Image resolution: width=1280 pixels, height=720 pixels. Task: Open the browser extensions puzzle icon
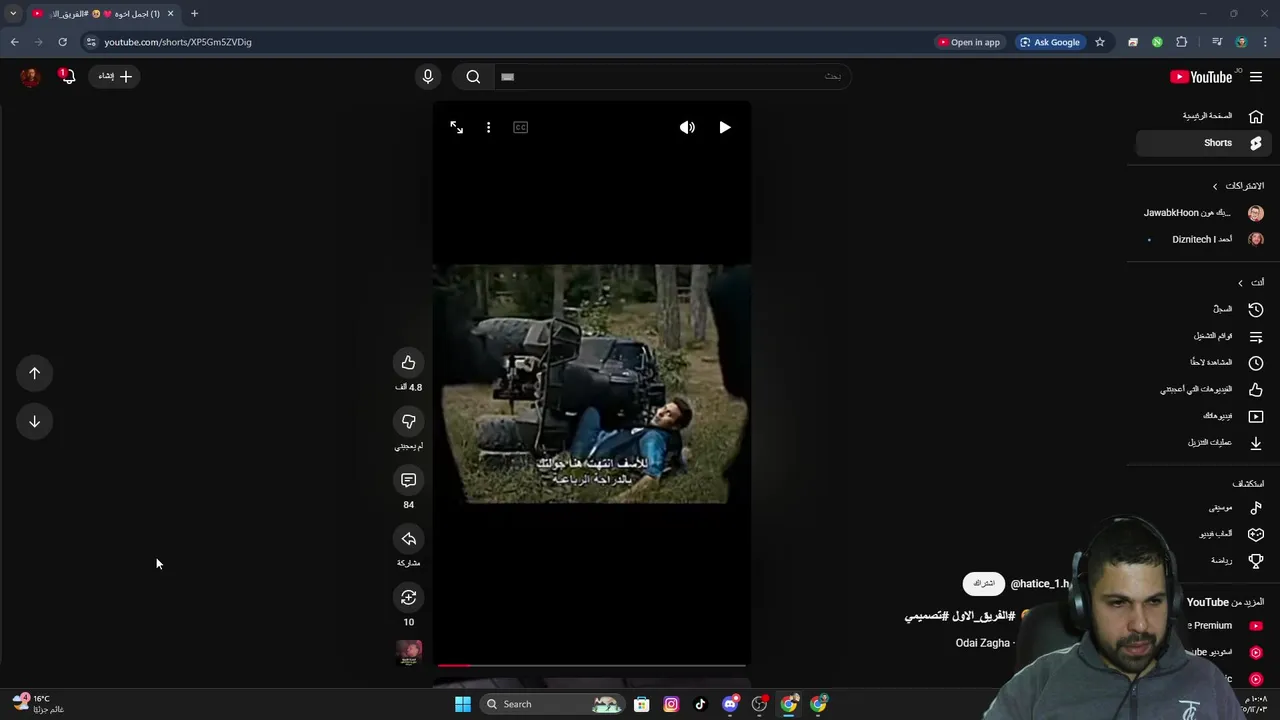(x=1182, y=42)
